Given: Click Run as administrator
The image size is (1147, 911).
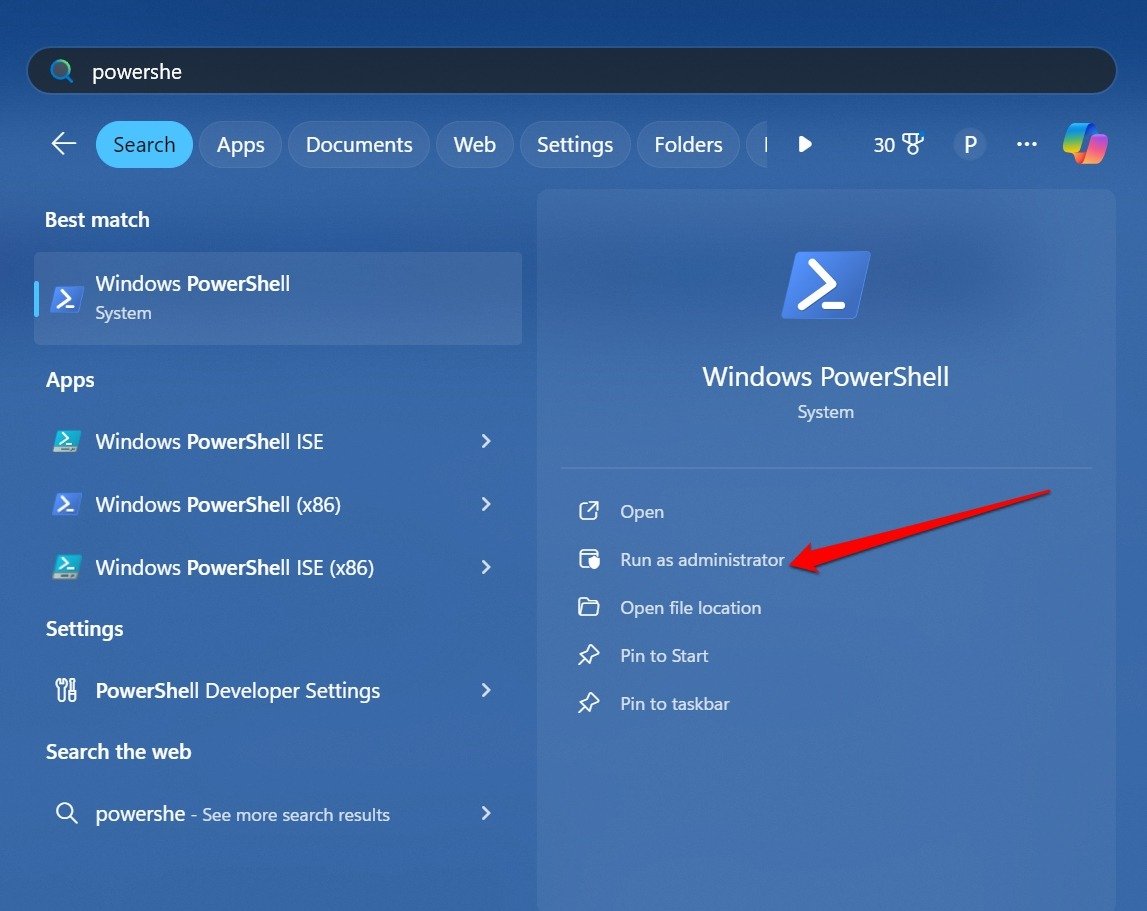Looking at the screenshot, I should pyautogui.click(x=701, y=560).
